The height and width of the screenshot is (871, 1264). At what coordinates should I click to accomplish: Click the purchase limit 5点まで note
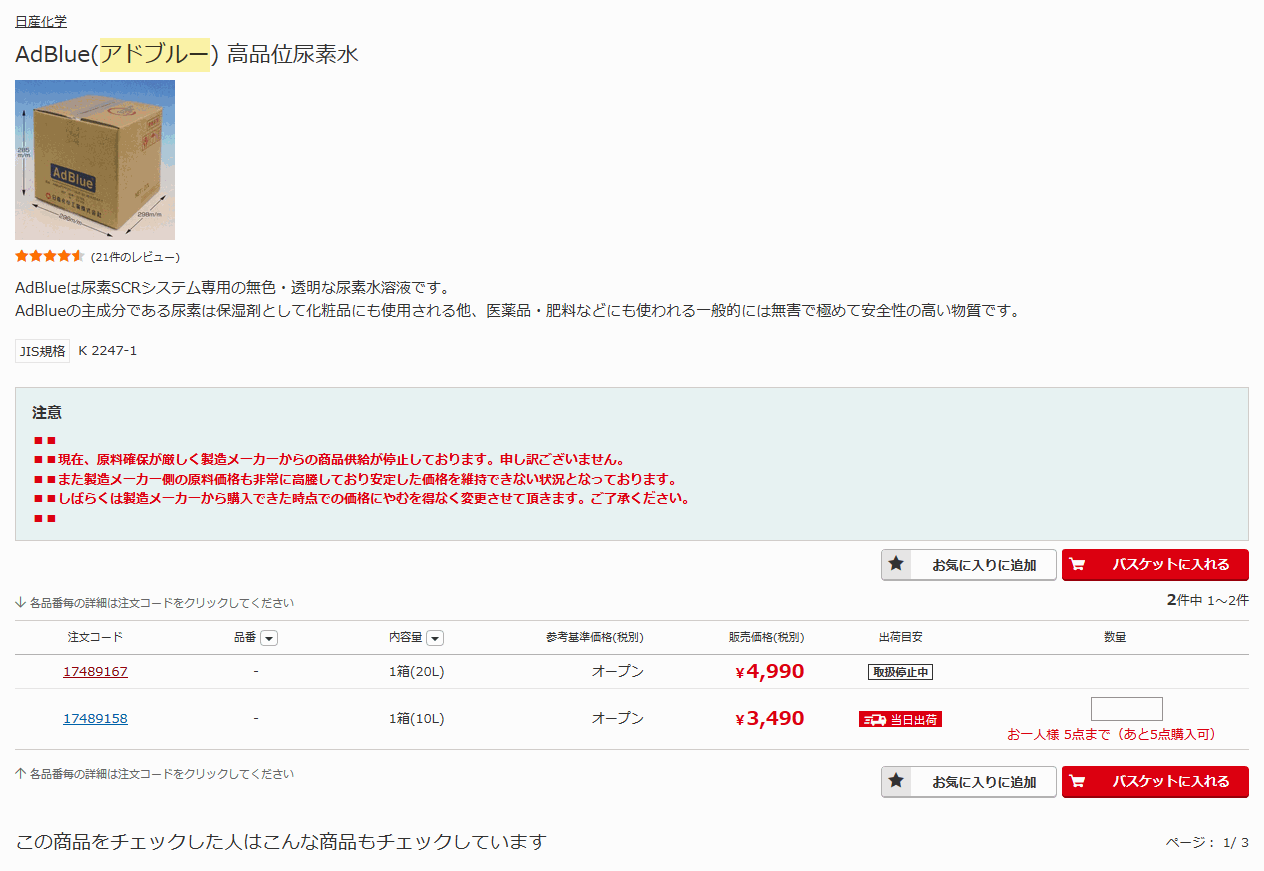pos(1111,735)
